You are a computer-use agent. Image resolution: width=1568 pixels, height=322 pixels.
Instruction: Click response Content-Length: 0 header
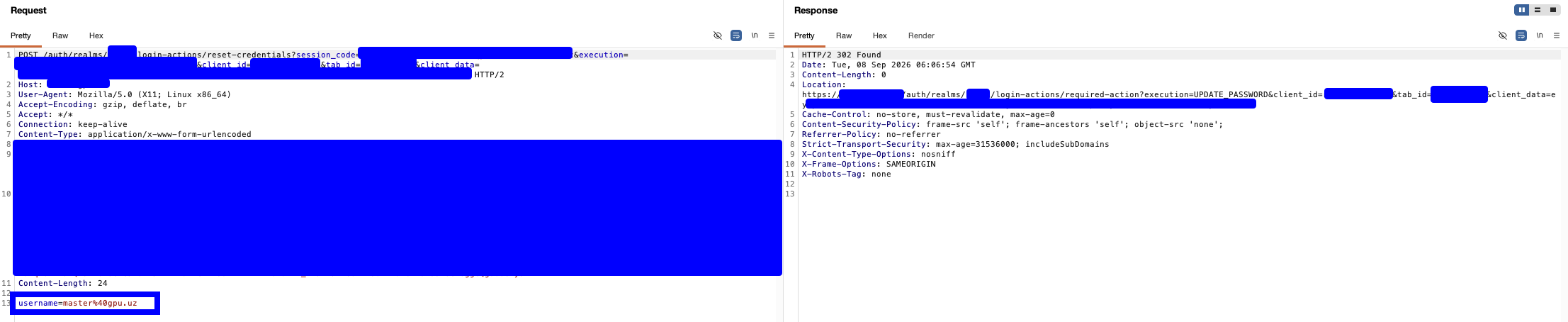click(x=844, y=74)
